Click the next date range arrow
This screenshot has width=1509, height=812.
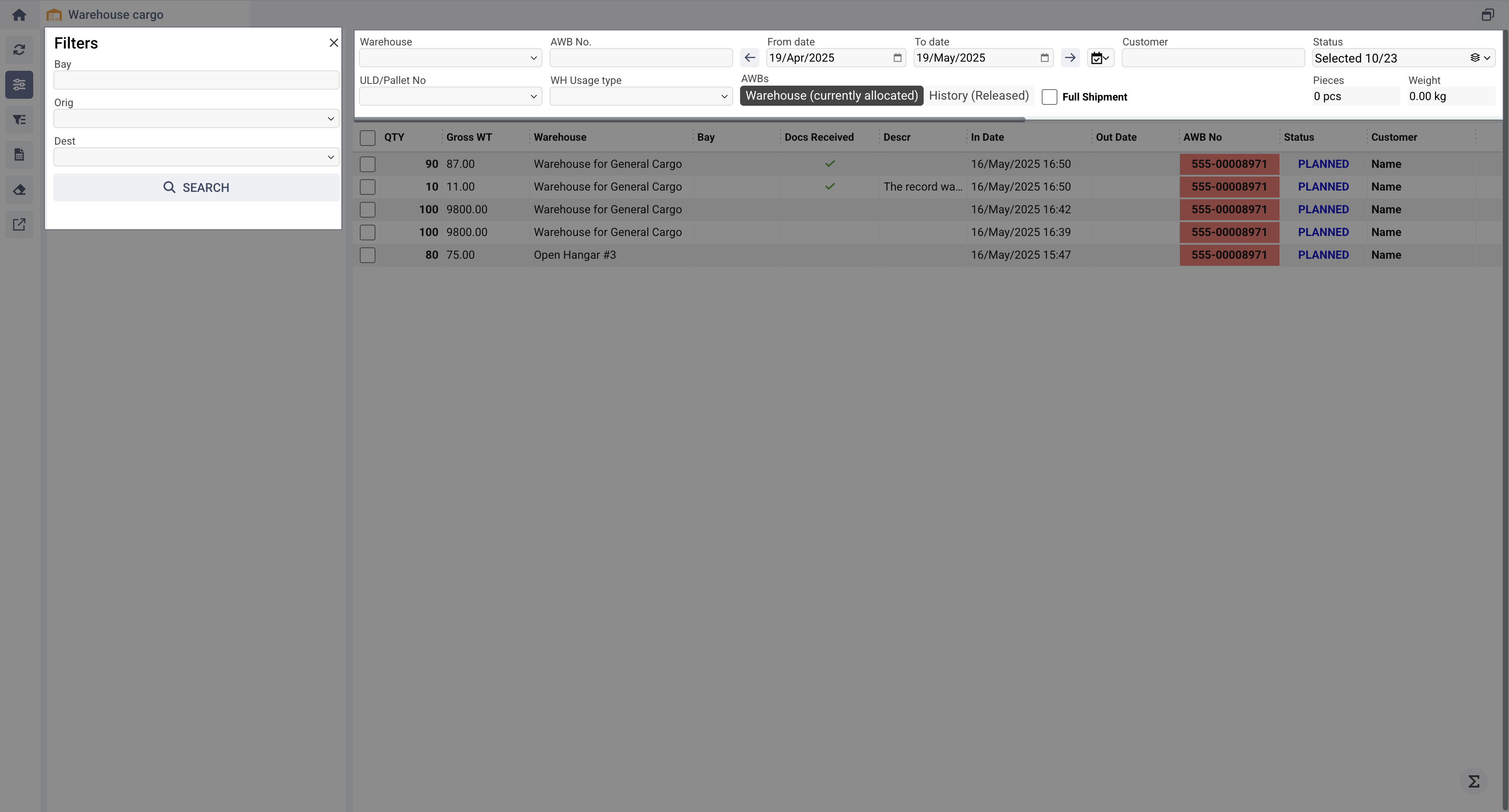click(1070, 58)
